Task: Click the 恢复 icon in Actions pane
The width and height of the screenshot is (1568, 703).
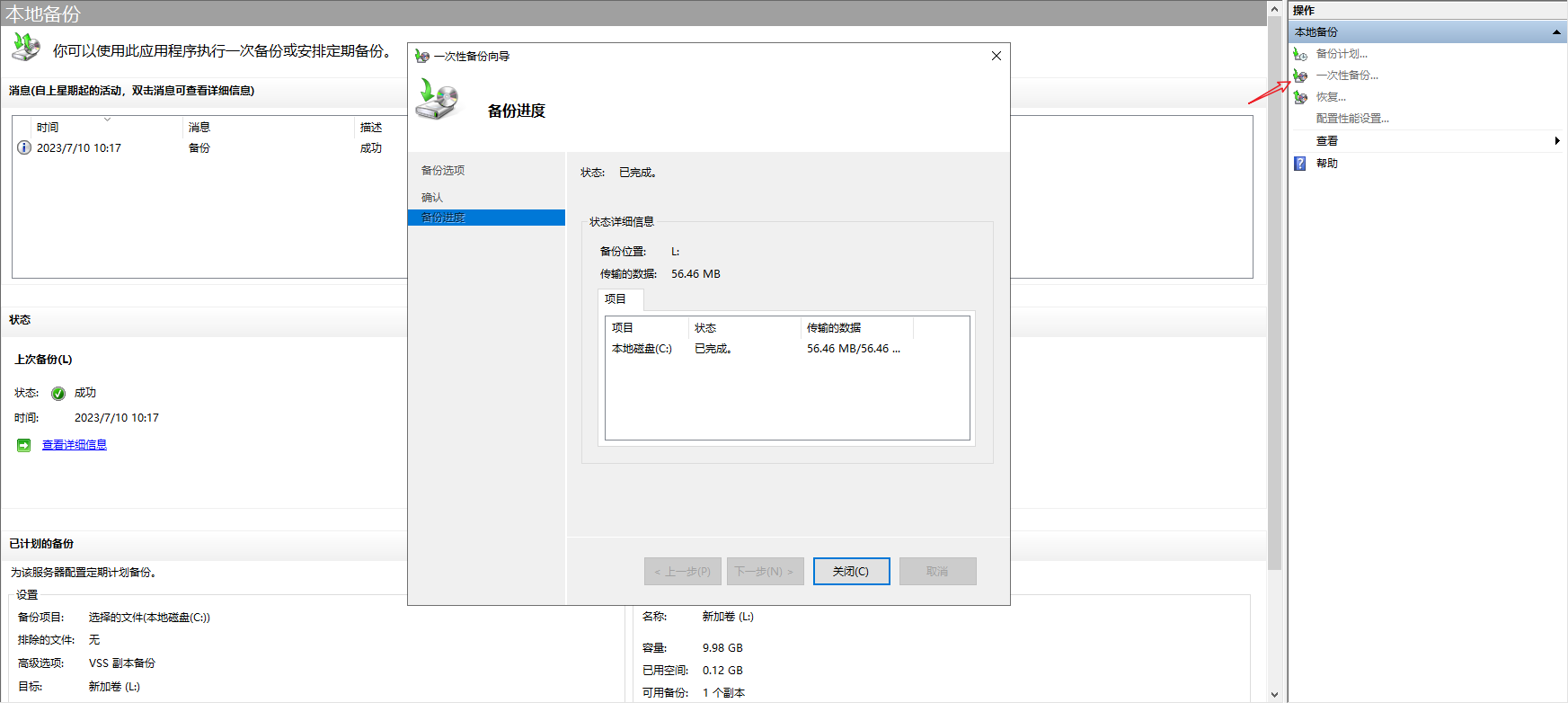Action: [1300, 97]
